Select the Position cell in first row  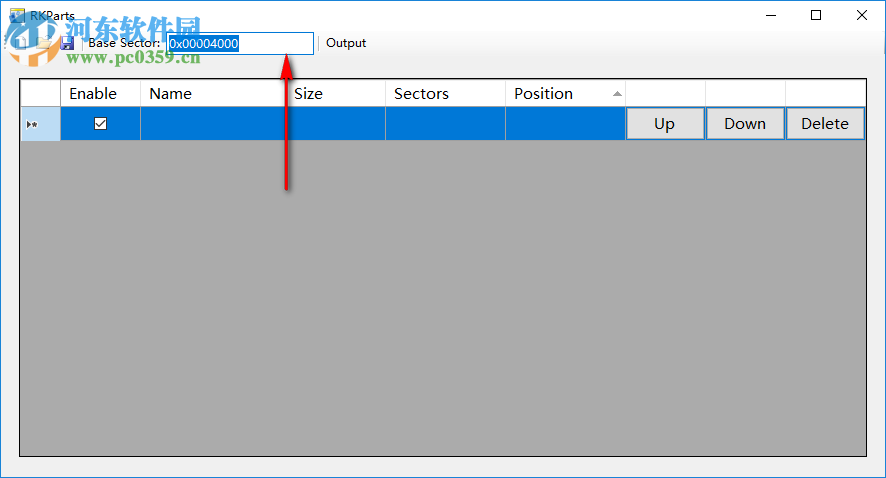coord(565,124)
